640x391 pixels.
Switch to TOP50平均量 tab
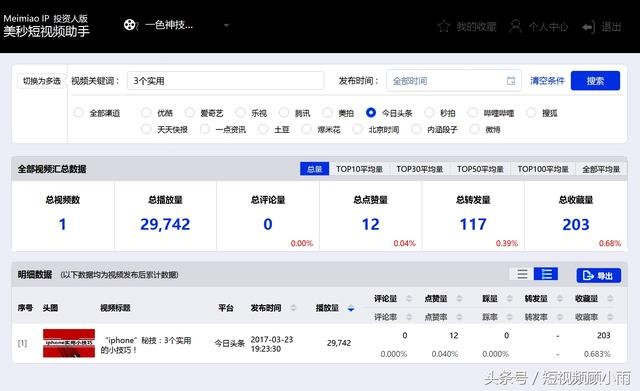480,169
